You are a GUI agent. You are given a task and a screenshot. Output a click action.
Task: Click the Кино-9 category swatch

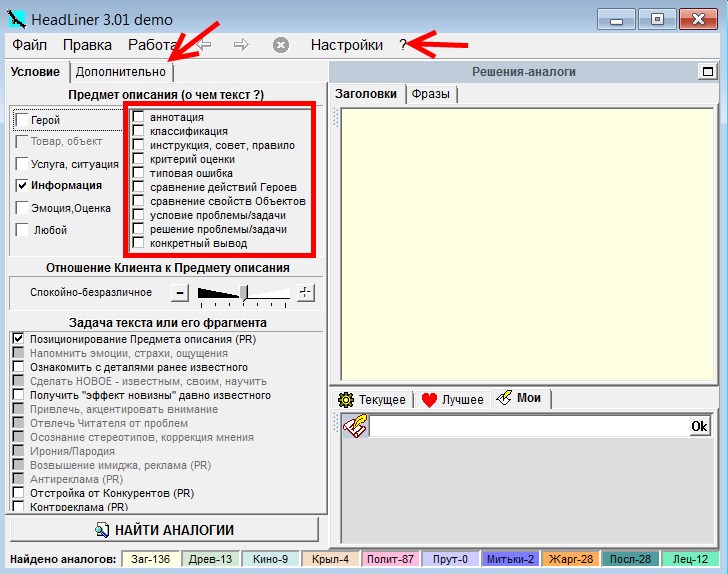point(270,559)
